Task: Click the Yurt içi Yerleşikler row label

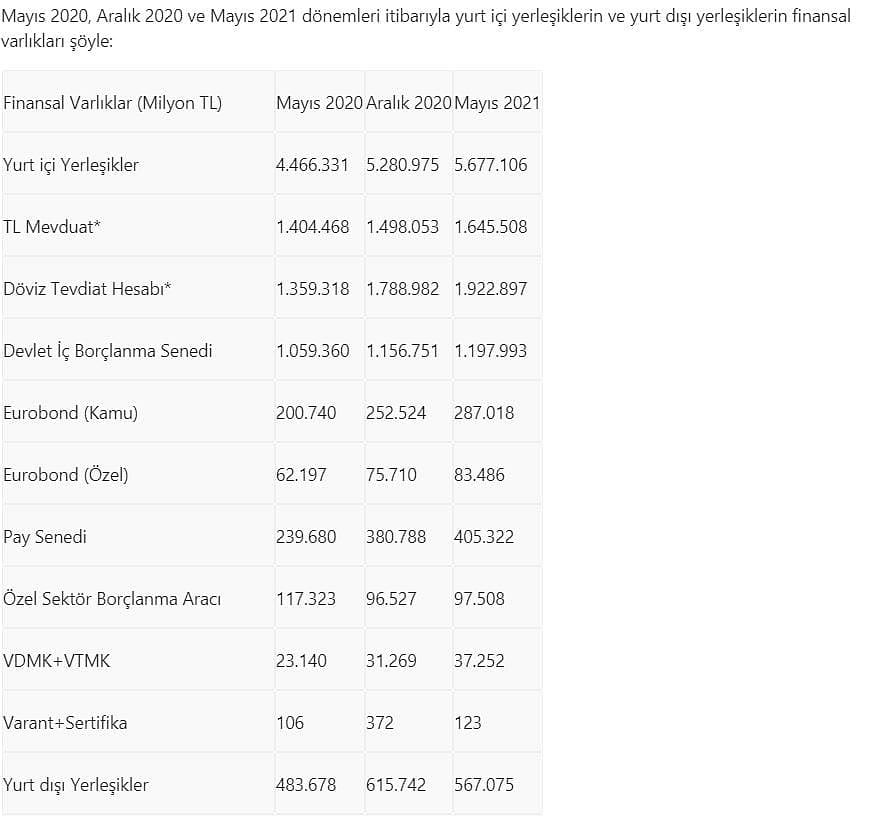Action: tap(71, 165)
